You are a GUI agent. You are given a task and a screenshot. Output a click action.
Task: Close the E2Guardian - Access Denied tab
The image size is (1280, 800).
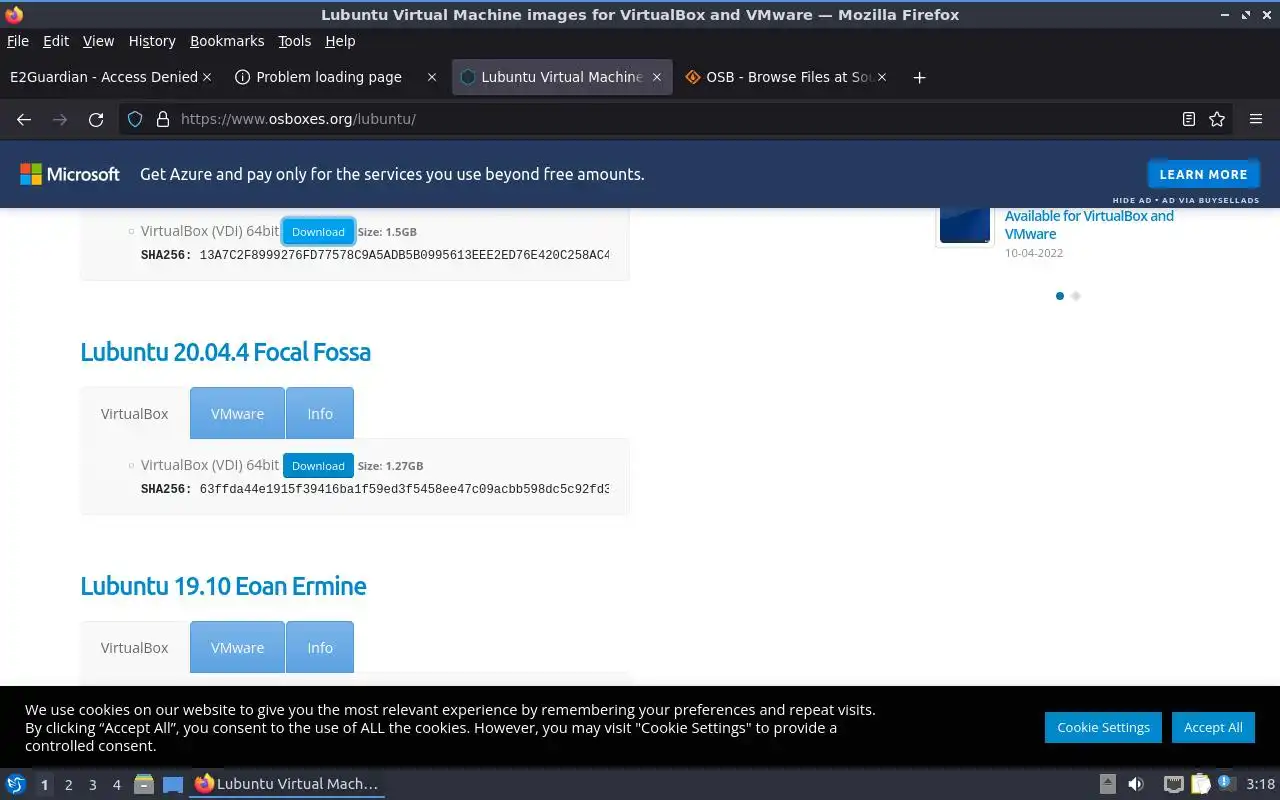(x=207, y=77)
